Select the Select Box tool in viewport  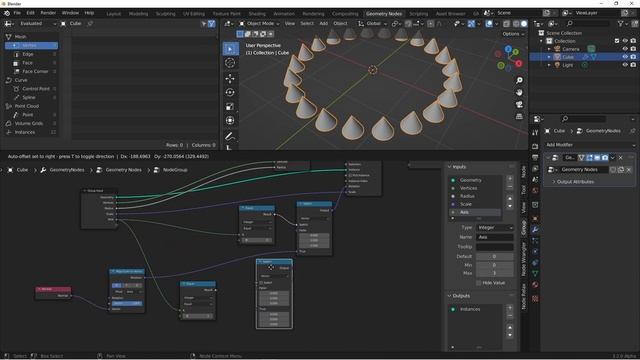pyautogui.click(x=231, y=49)
